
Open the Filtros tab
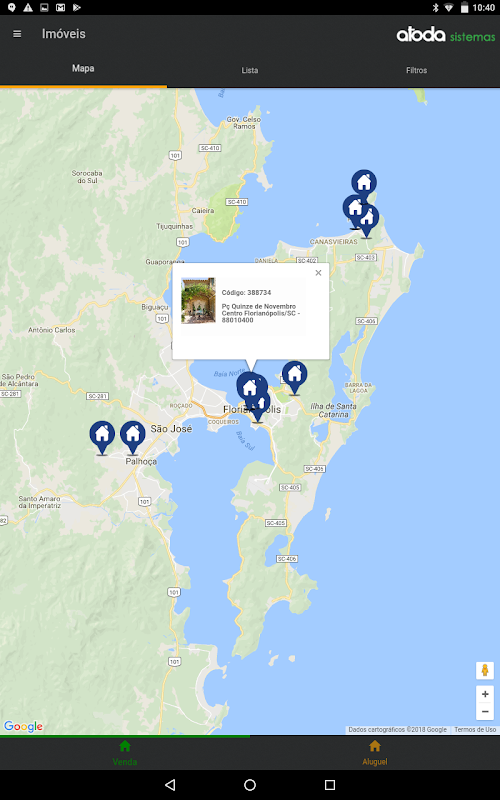coord(416,70)
